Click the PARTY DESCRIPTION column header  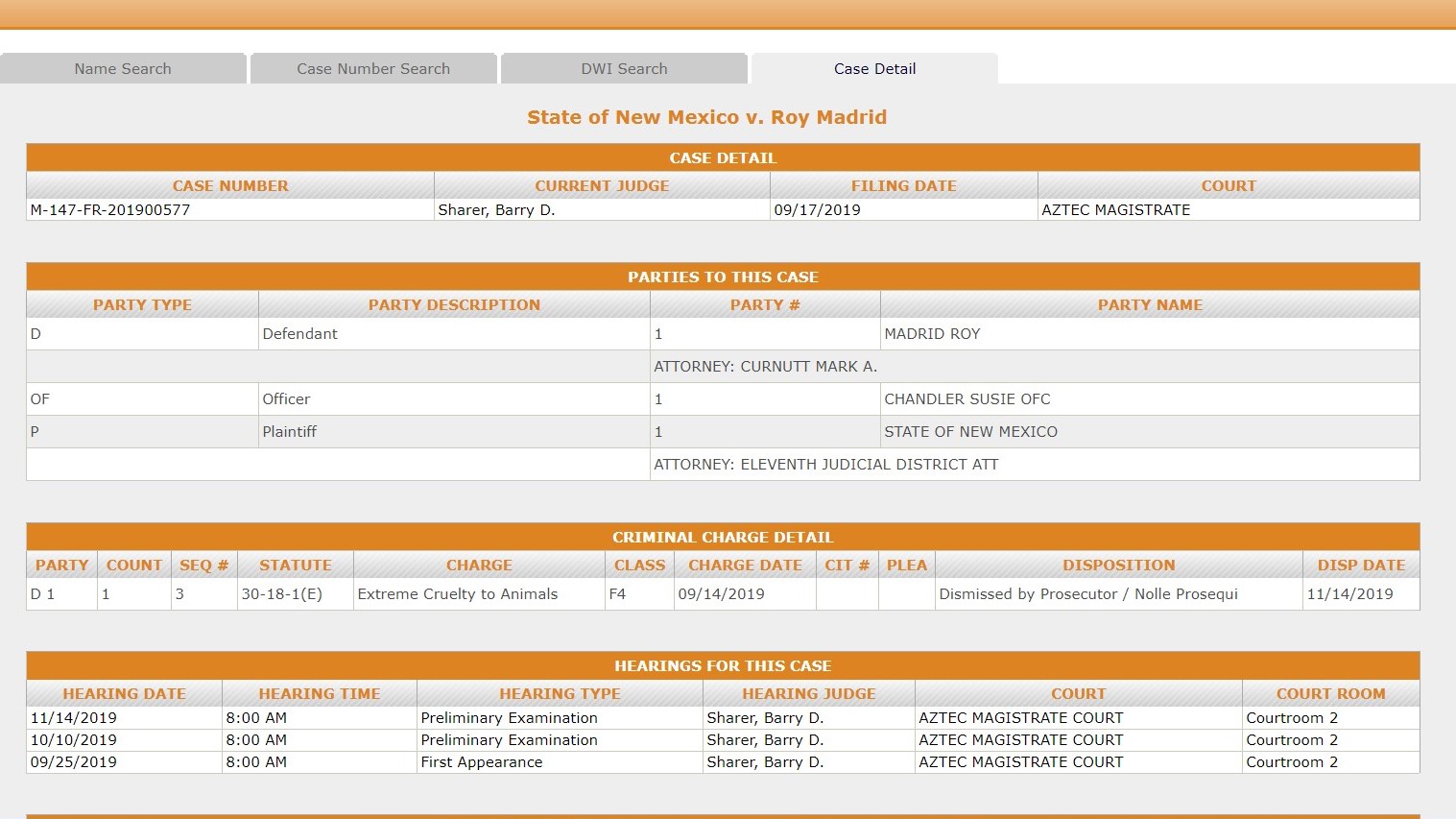454,305
